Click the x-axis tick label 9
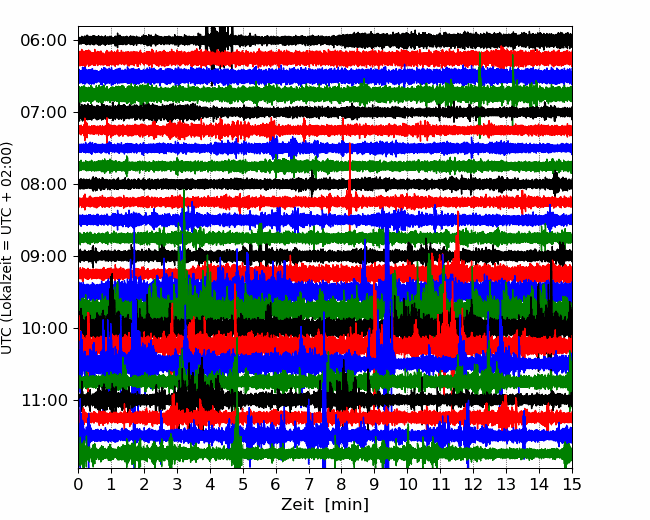 point(375,484)
